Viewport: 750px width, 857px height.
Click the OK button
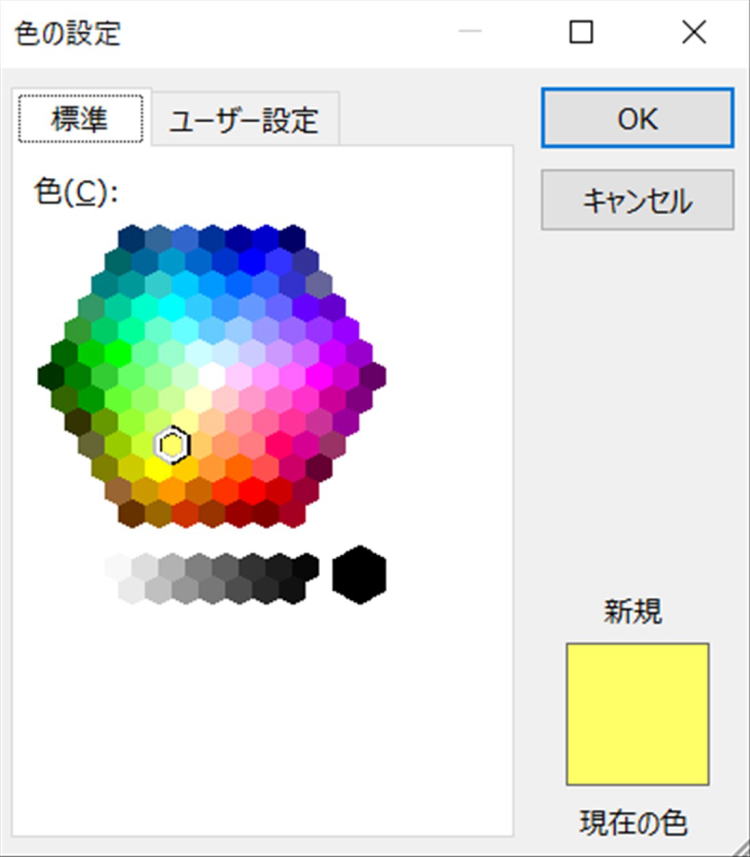[x=637, y=120]
